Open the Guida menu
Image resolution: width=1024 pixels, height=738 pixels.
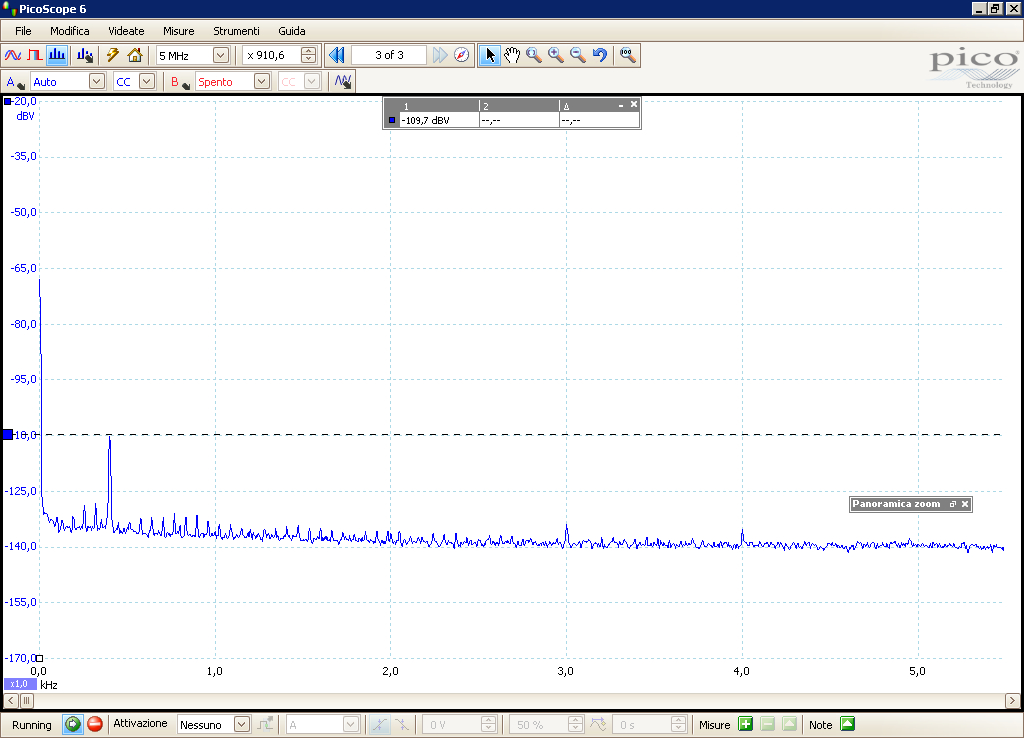click(291, 31)
